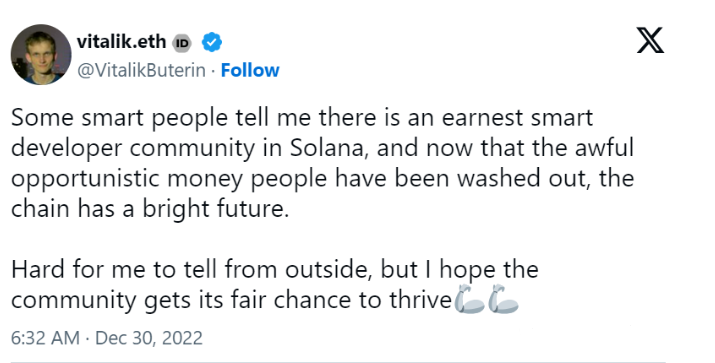Click the vitalik.eth display name
This screenshot has width=715, height=363.
[121, 41]
